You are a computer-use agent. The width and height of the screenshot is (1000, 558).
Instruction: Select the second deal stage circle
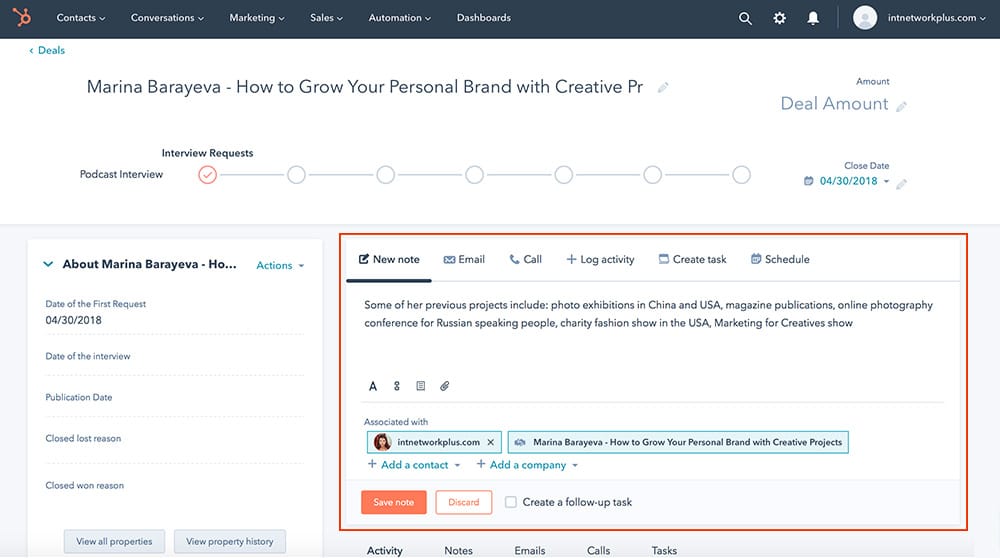[297, 174]
